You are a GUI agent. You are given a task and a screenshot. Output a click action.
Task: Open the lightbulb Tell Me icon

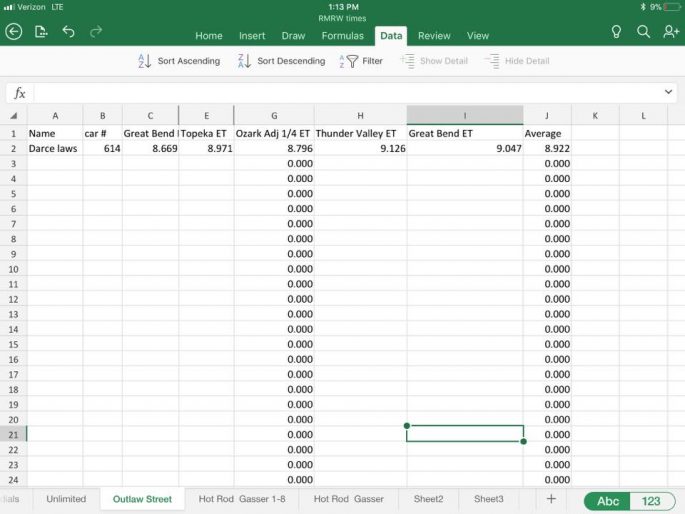(616, 32)
